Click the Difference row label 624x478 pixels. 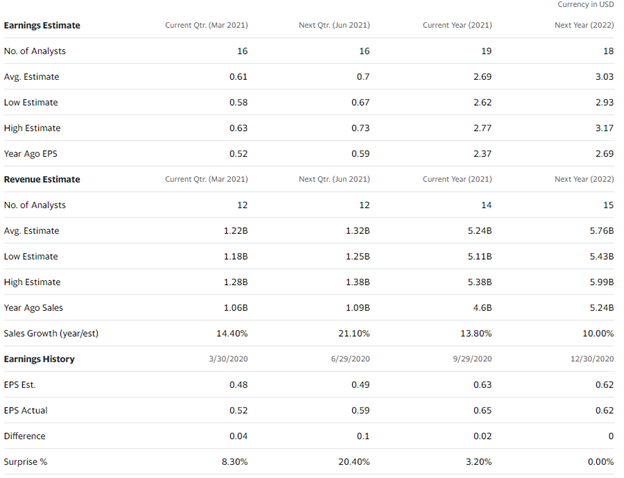point(27,436)
